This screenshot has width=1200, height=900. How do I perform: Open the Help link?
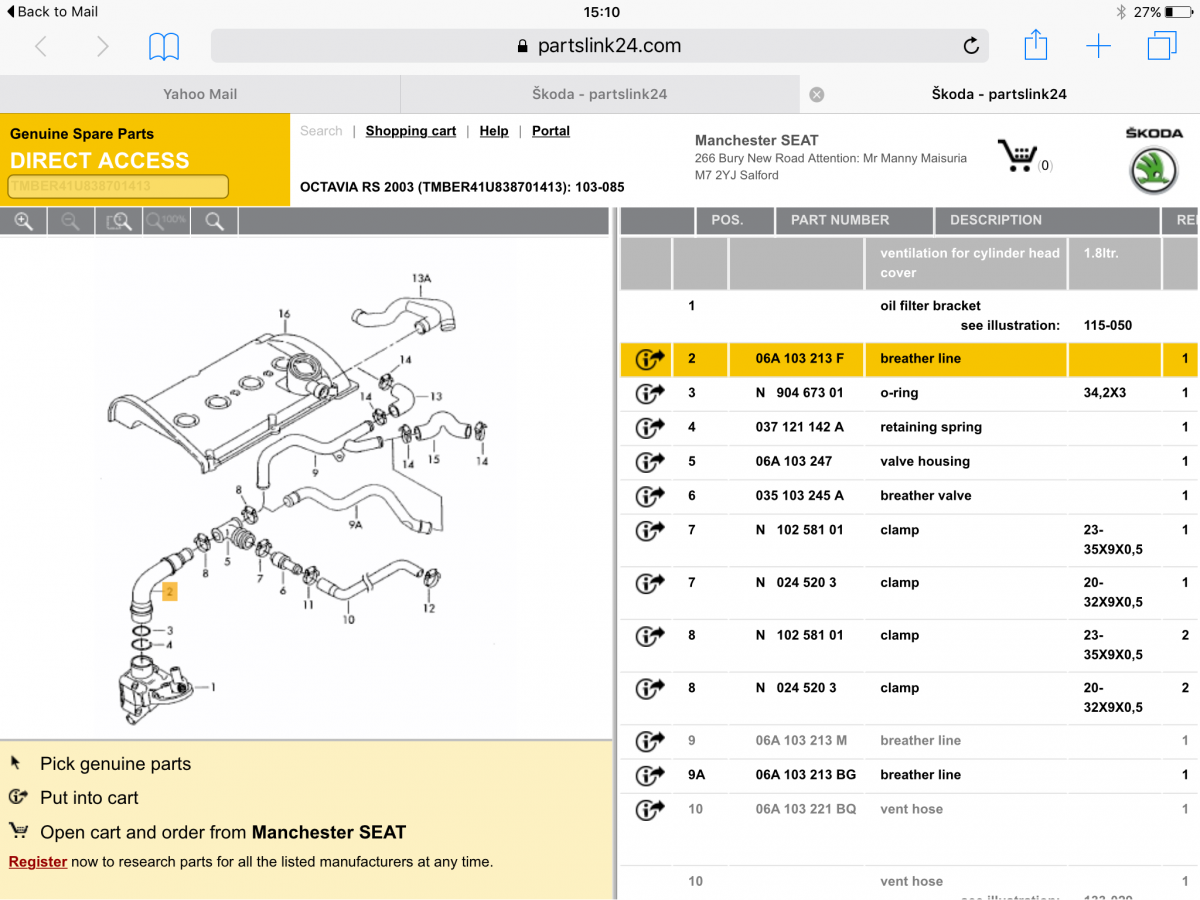click(494, 131)
